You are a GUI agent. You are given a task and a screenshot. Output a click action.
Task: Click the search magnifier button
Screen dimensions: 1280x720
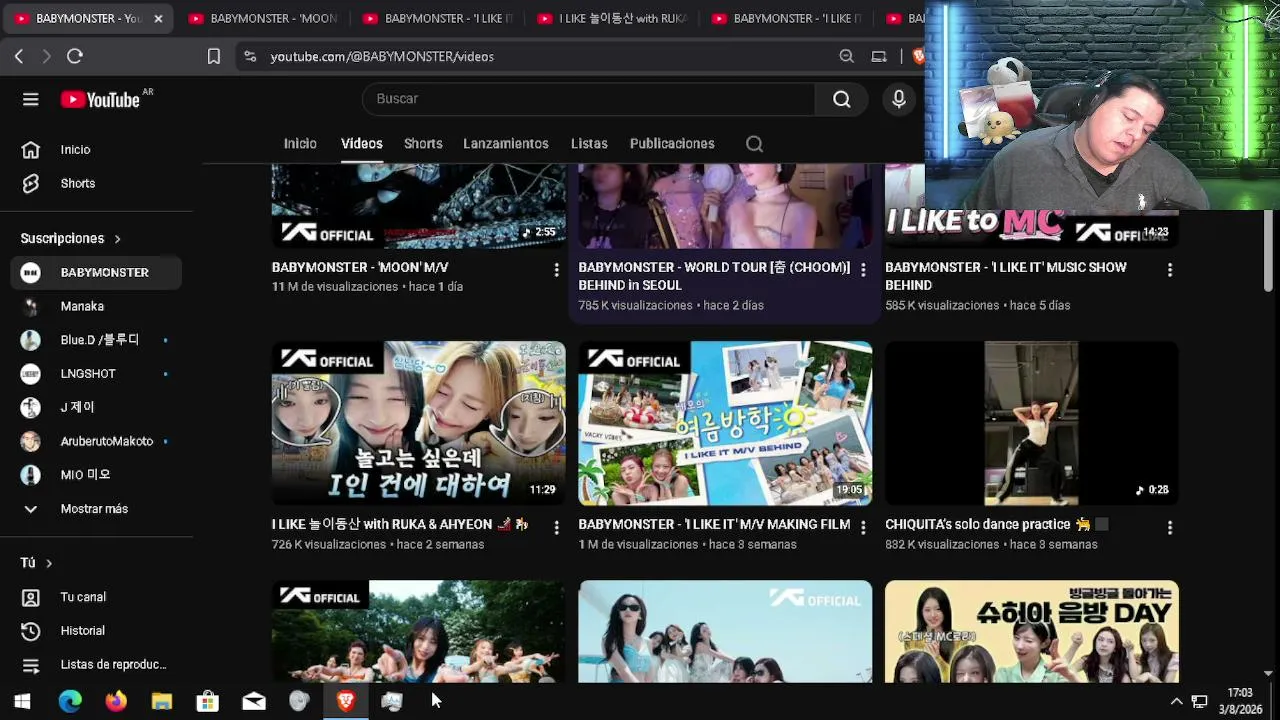click(x=841, y=99)
